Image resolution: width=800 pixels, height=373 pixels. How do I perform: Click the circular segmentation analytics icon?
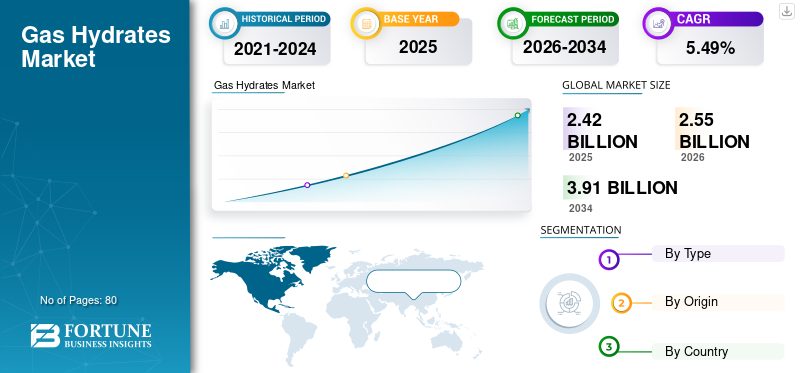pyautogui.click(x=570, y=304)
